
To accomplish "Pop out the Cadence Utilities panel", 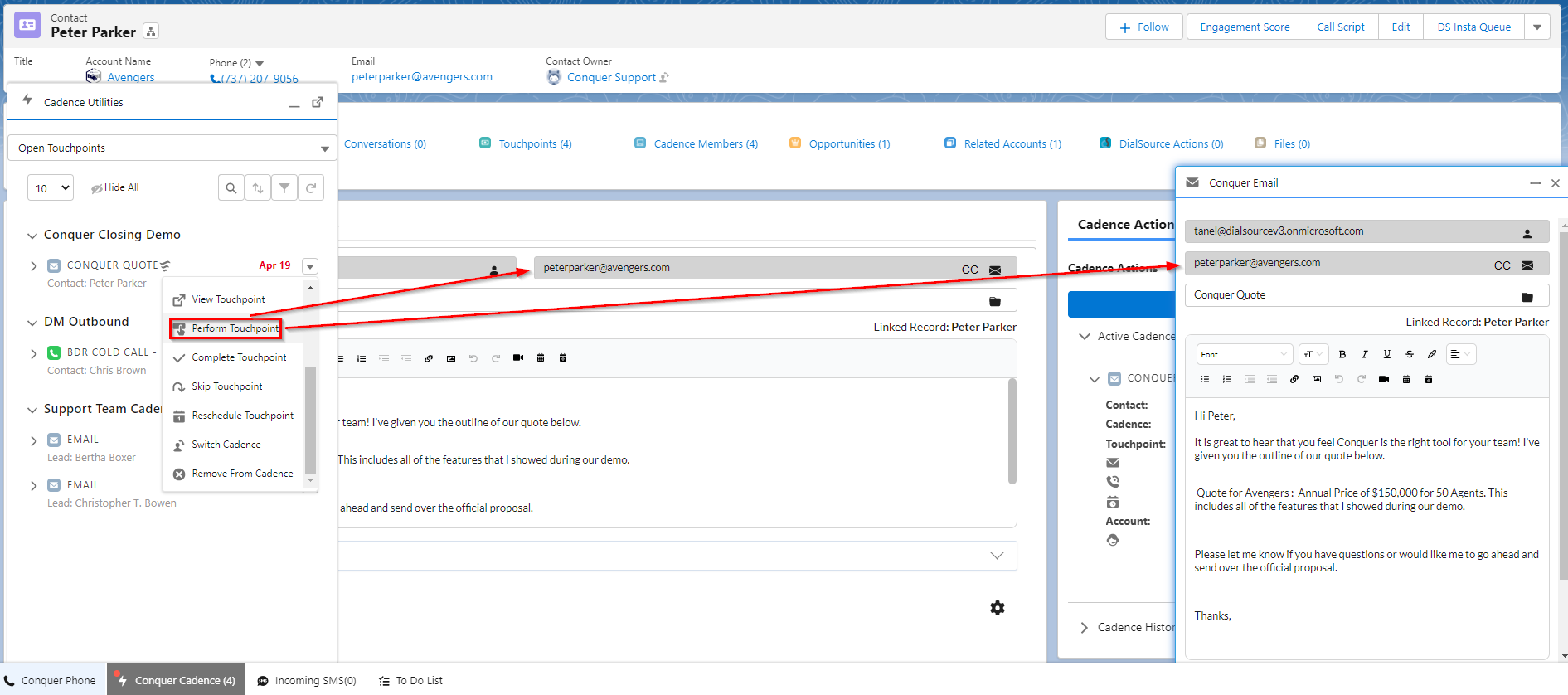I will 318,102.
